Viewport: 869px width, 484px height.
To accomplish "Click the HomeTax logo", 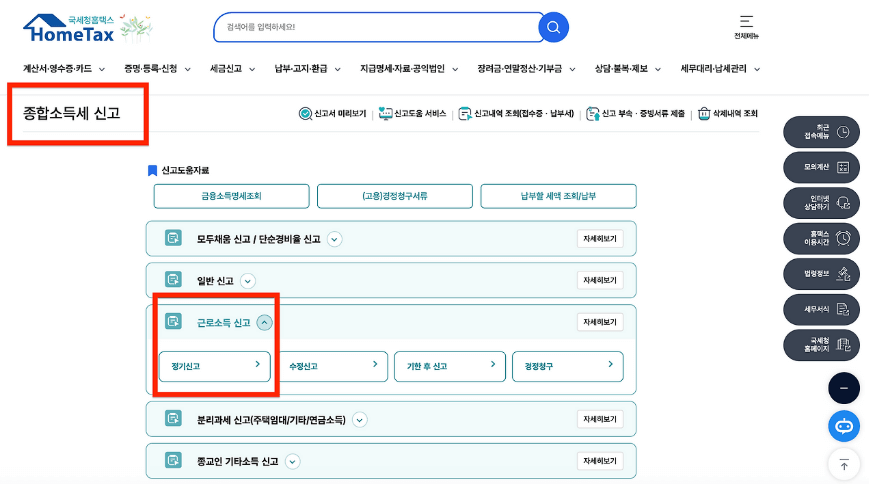I will tap(69, 28).
